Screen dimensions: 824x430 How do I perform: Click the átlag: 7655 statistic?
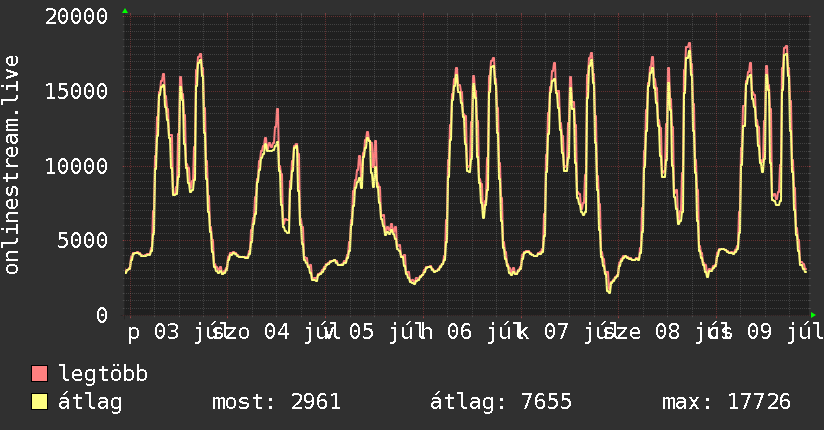pyautogui.click(x=501, y=402)
